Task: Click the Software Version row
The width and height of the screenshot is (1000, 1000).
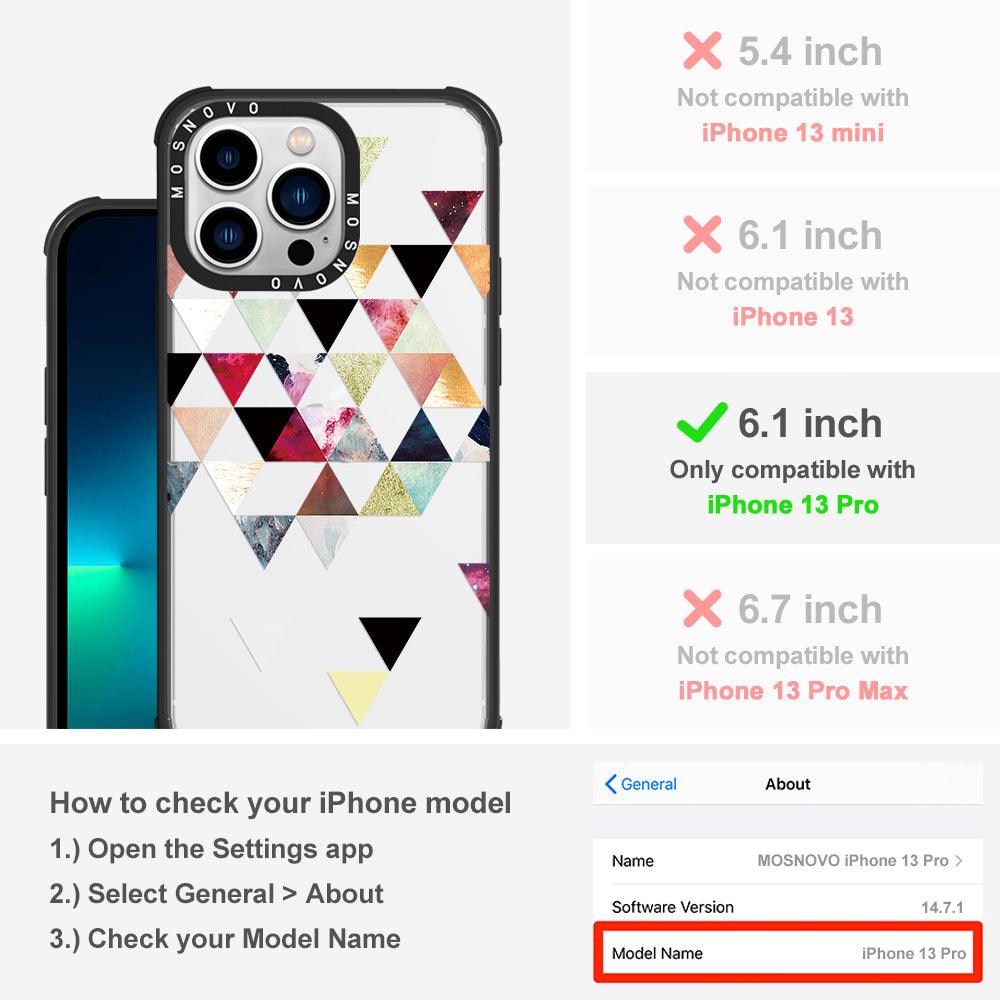Action: (x=788, y=907)
